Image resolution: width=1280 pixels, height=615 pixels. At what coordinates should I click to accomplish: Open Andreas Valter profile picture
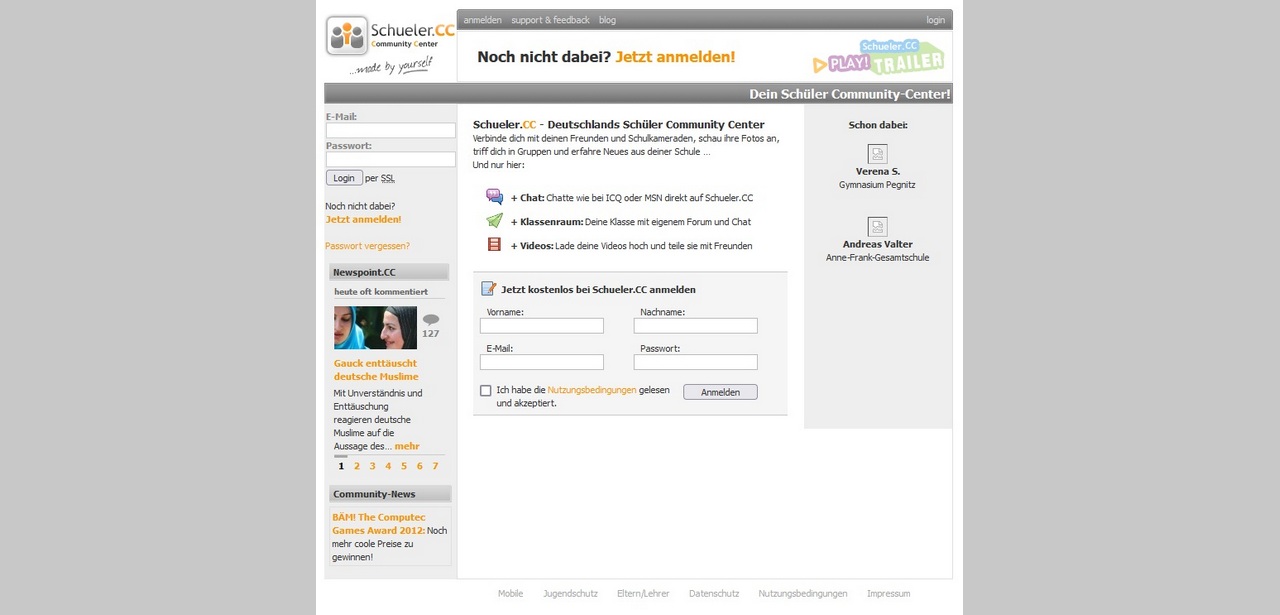[x=877, y=227]
